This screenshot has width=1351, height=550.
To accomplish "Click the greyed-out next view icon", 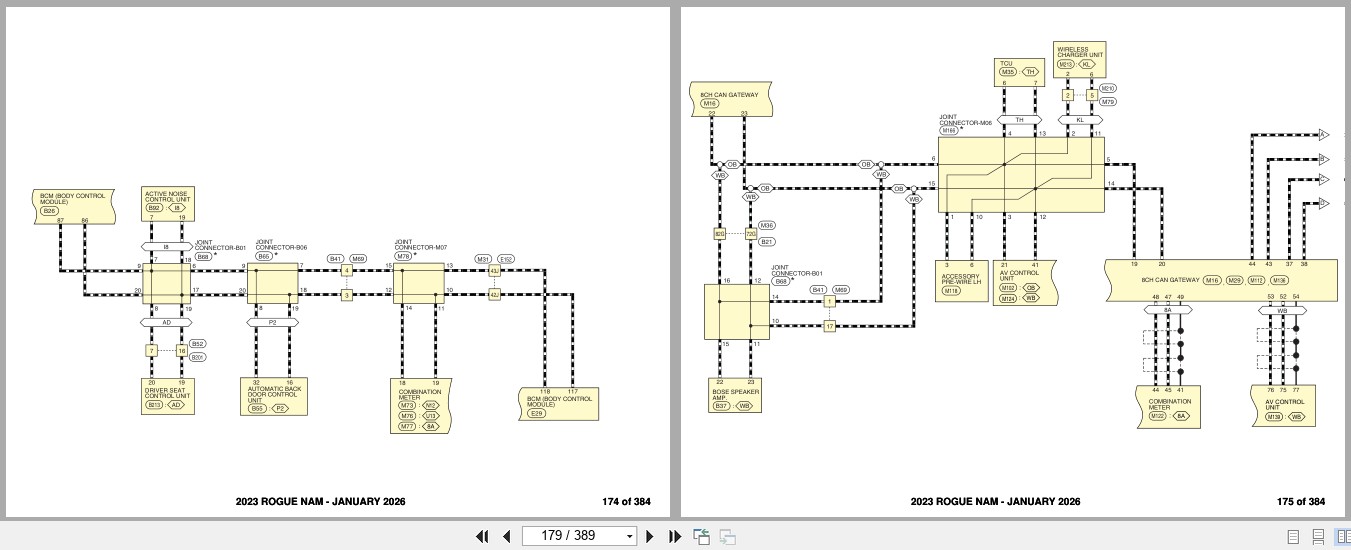I will [x=727, y=536].
